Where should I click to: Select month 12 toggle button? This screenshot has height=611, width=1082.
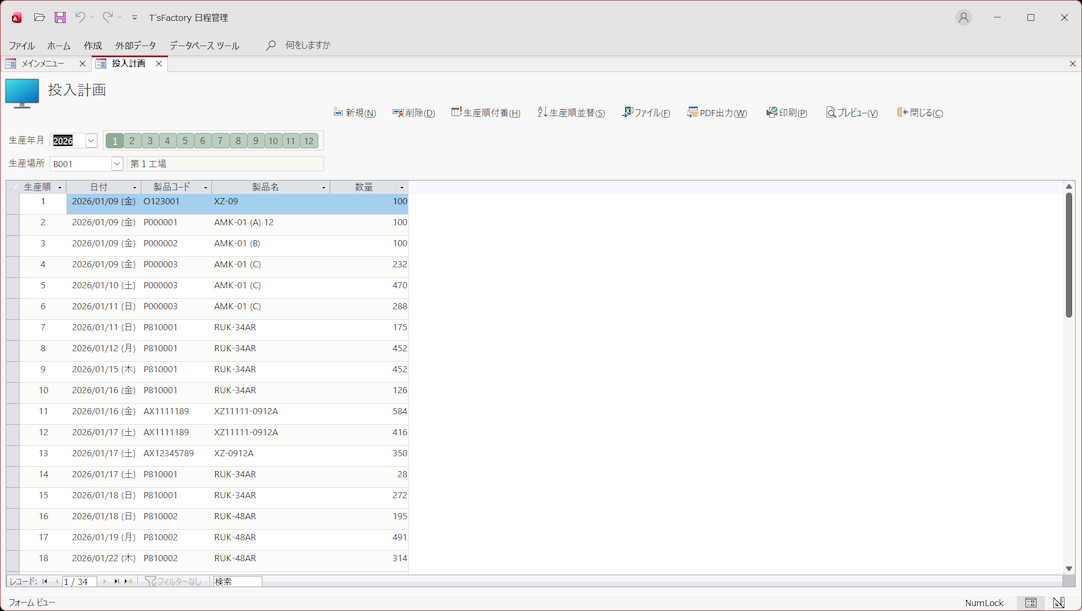tap(309, 141)
